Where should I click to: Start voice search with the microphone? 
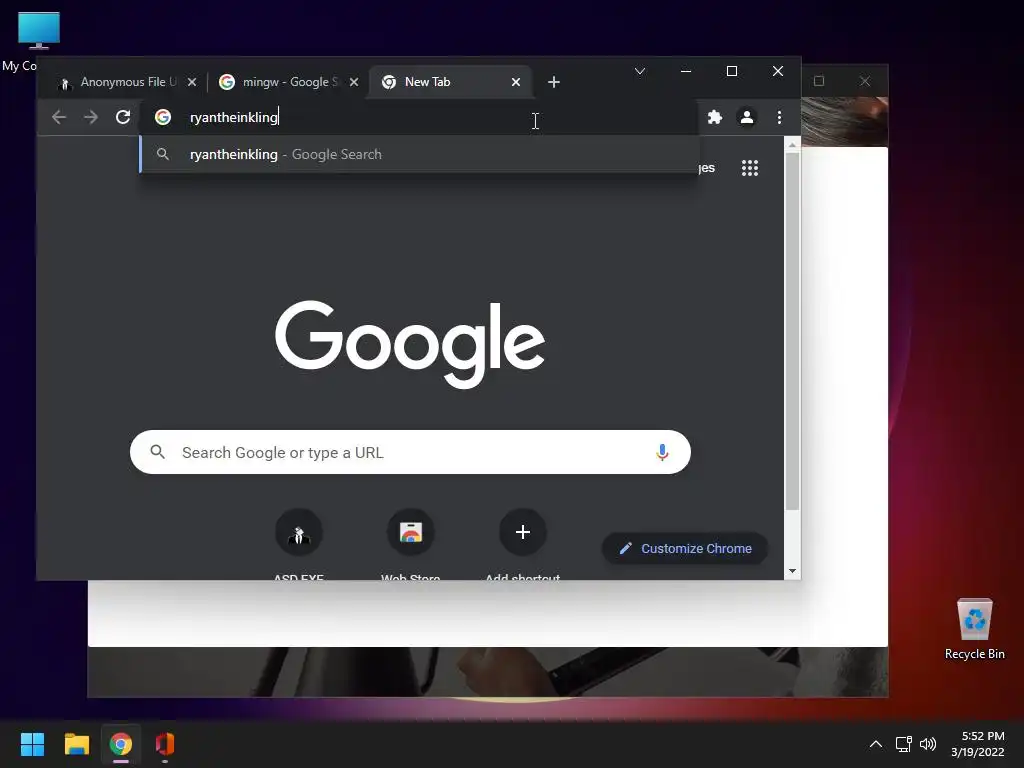pyautogui.click(x=662, y=452)
